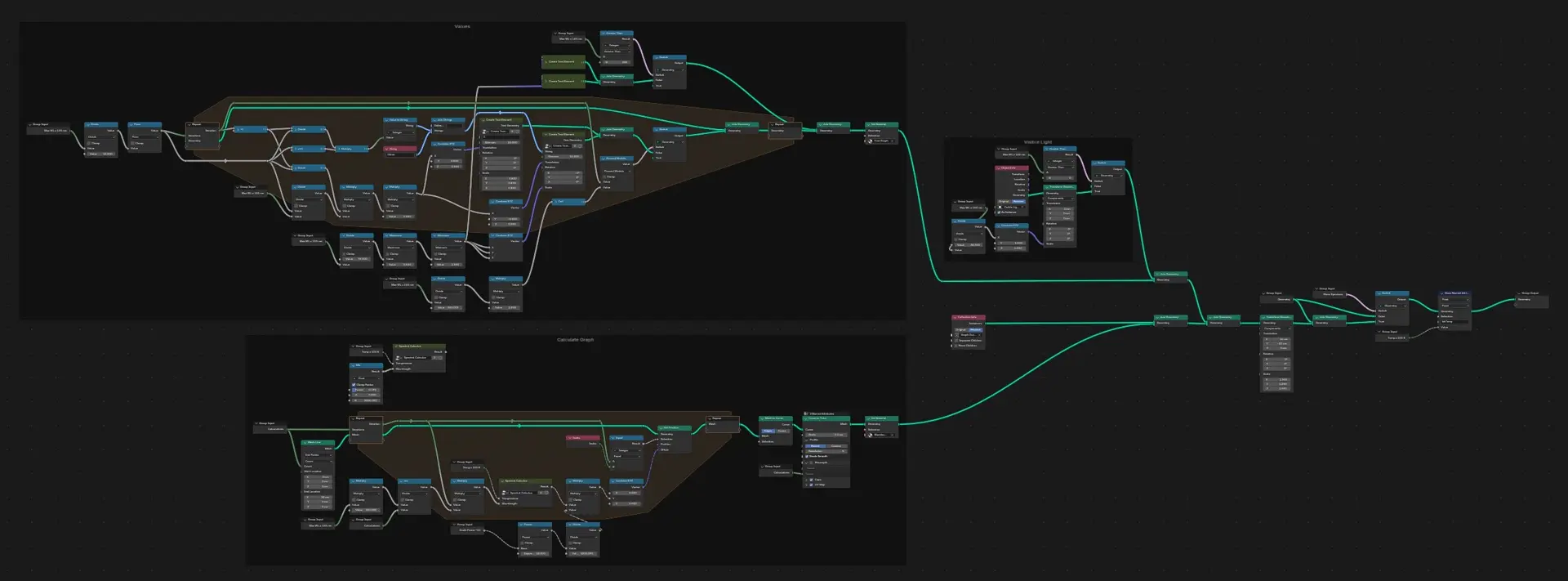Click the Object Info node's collapse chevron
This screenshot has width=1568, height=581.
(998, 168)
